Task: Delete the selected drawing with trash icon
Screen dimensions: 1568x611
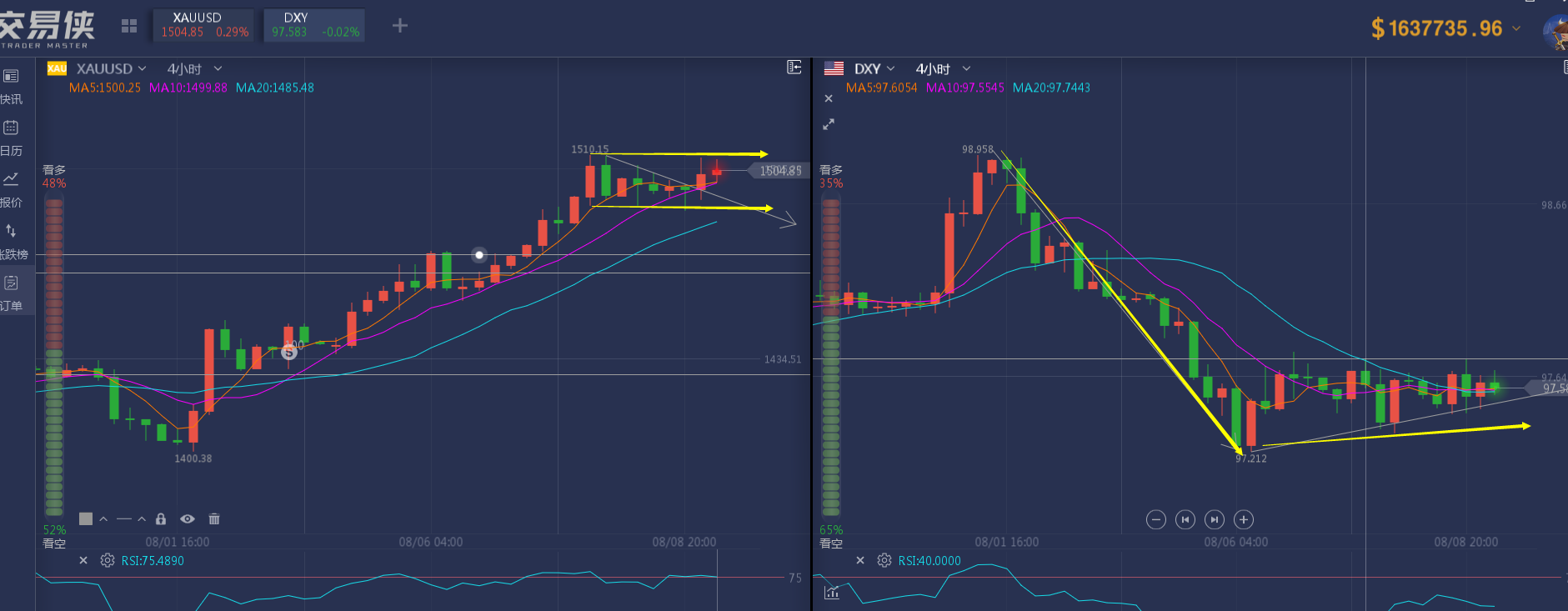Action: (x=214, y=519)
